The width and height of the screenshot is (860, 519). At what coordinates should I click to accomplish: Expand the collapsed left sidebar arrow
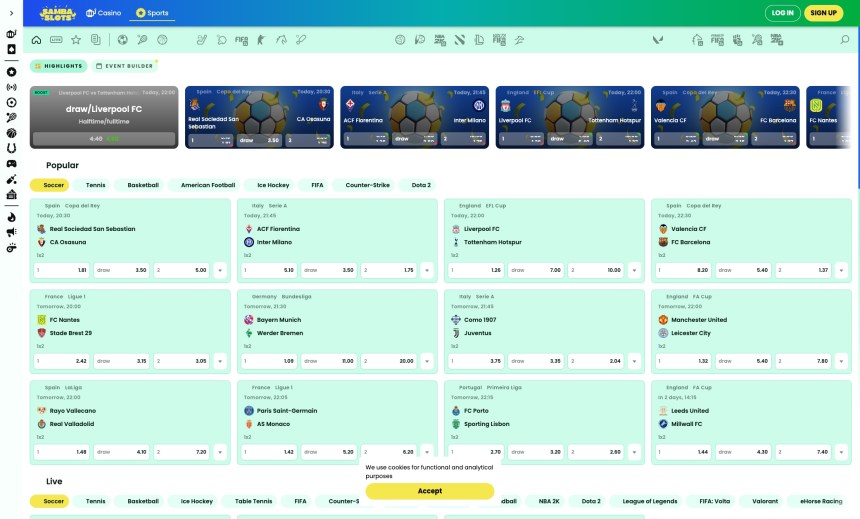[11, 13]
